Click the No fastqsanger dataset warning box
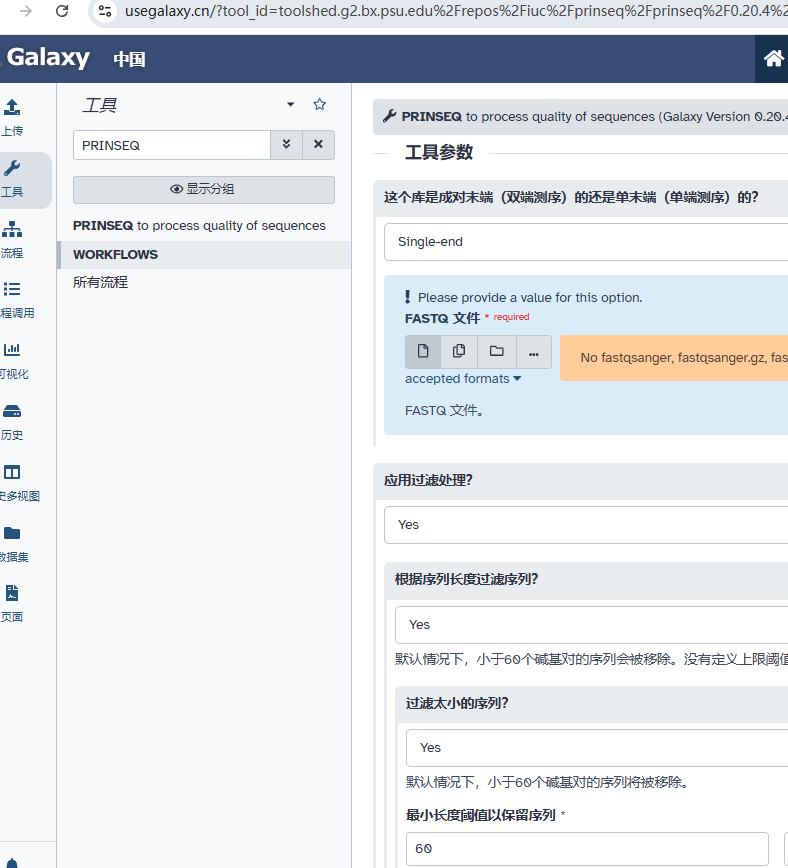 pyautogui.click(x=674, y=358)
